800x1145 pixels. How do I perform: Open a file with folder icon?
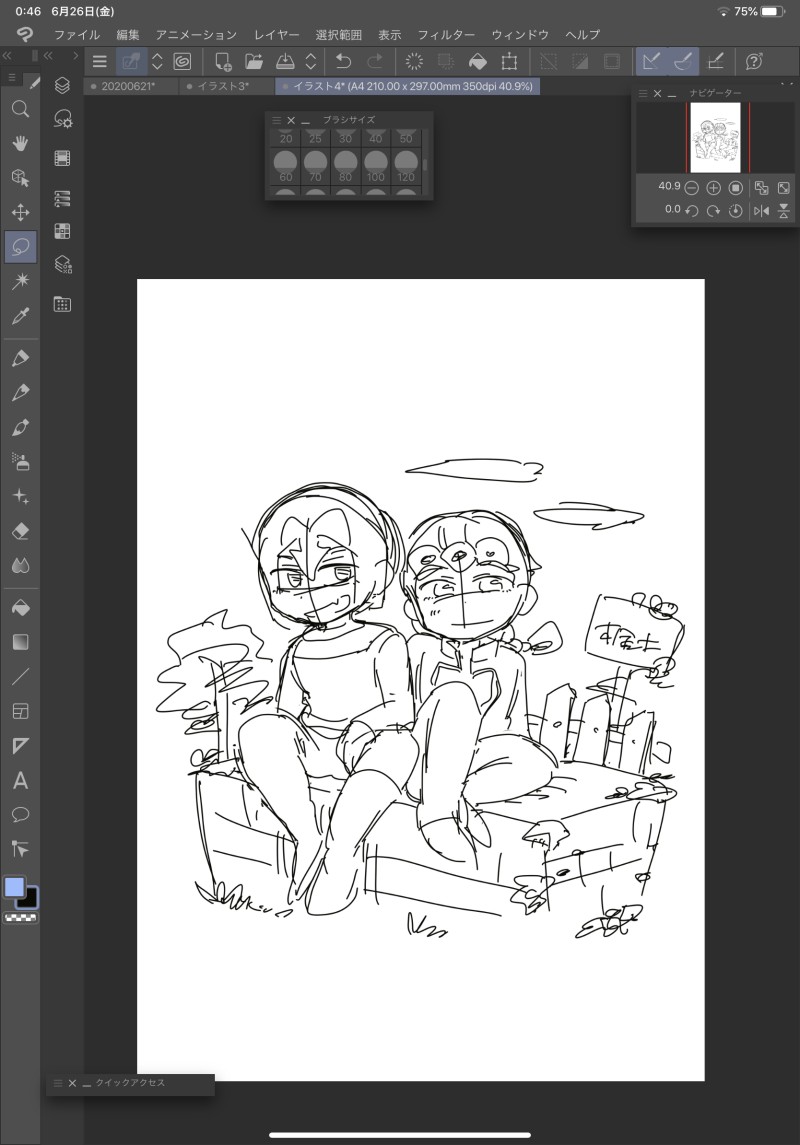(253, 61)
